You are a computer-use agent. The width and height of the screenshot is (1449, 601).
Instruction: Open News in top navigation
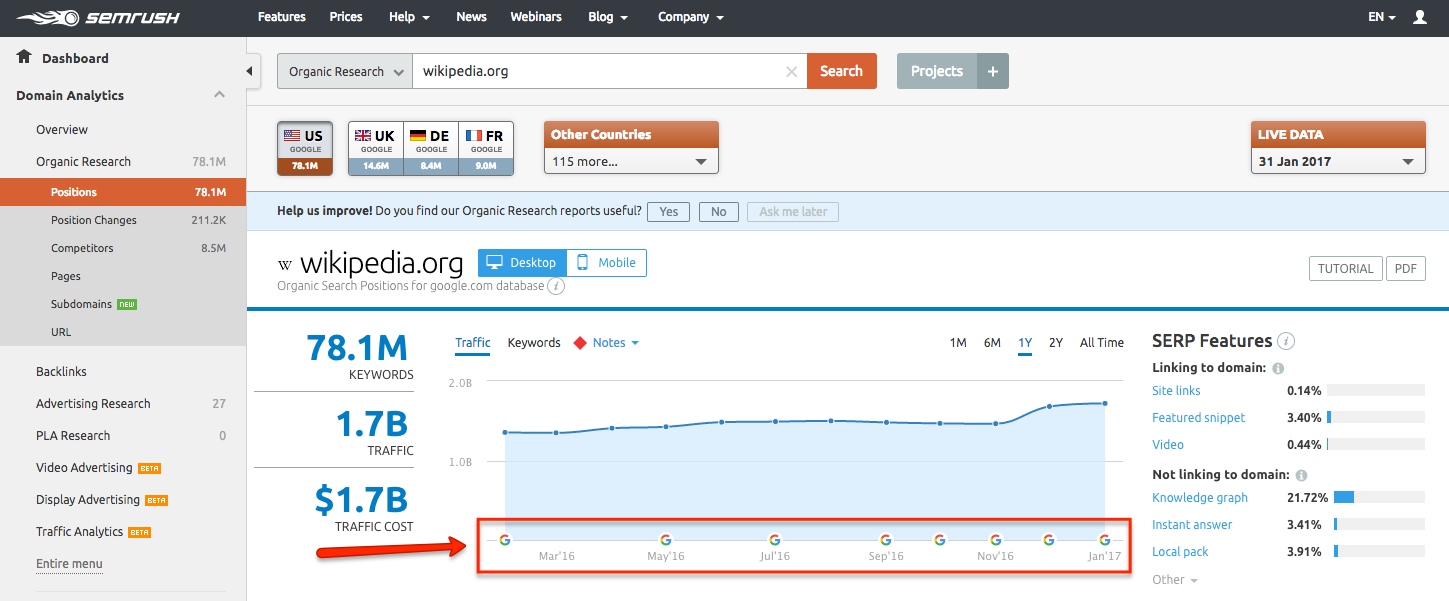point(471,17)
